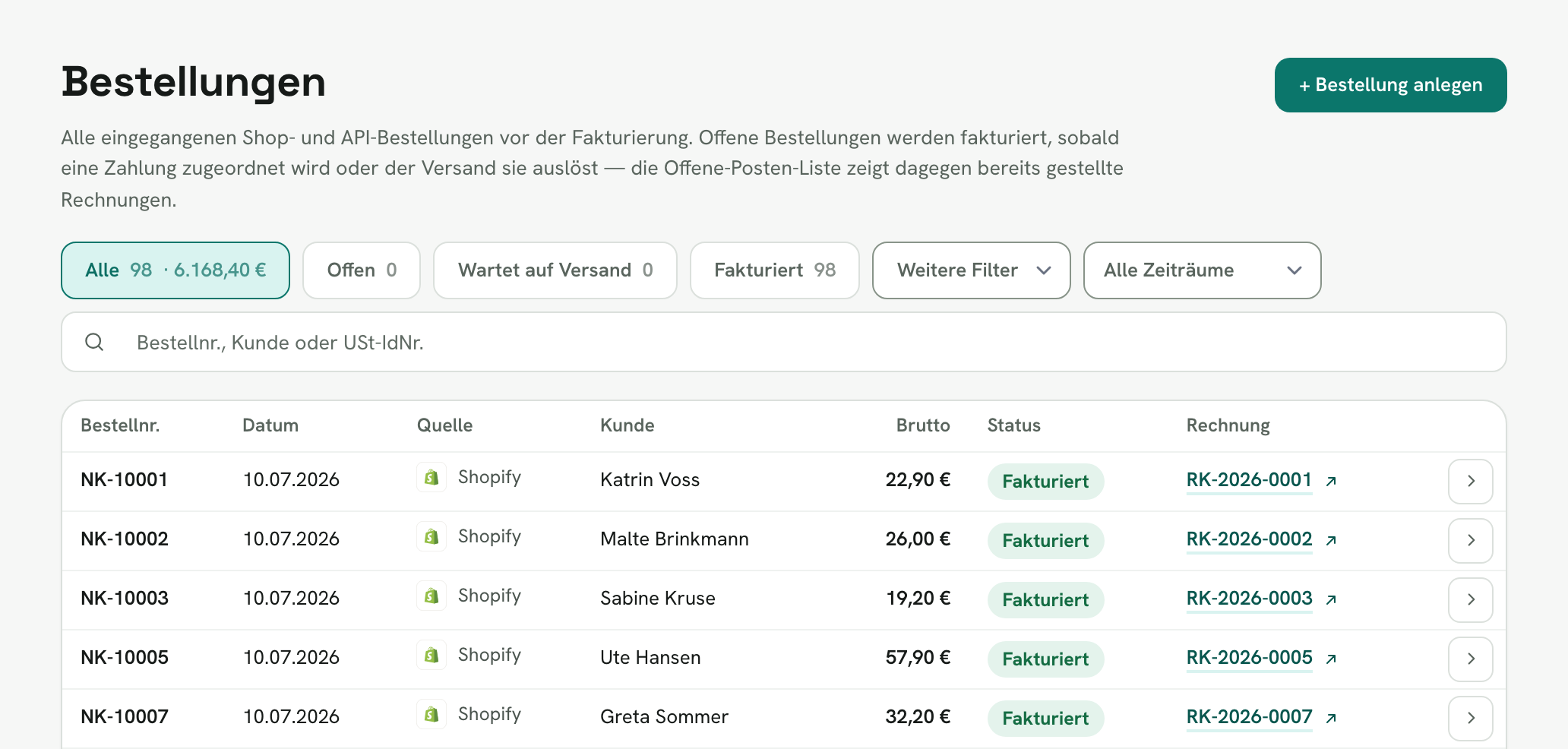Click order number NK-10003
Screen dimensions: 1568x749
pos(125,599)
